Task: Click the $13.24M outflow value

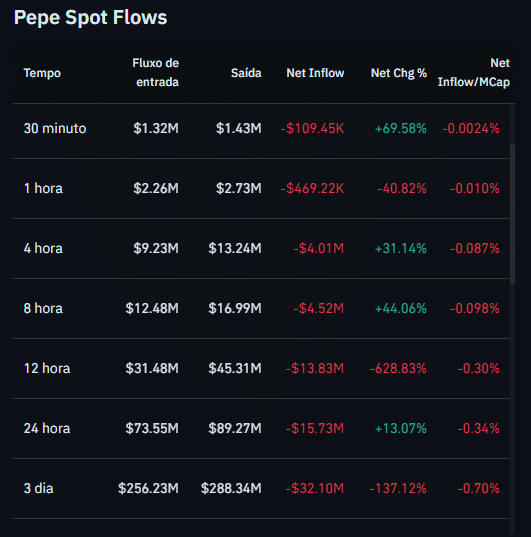Action: 235,248
